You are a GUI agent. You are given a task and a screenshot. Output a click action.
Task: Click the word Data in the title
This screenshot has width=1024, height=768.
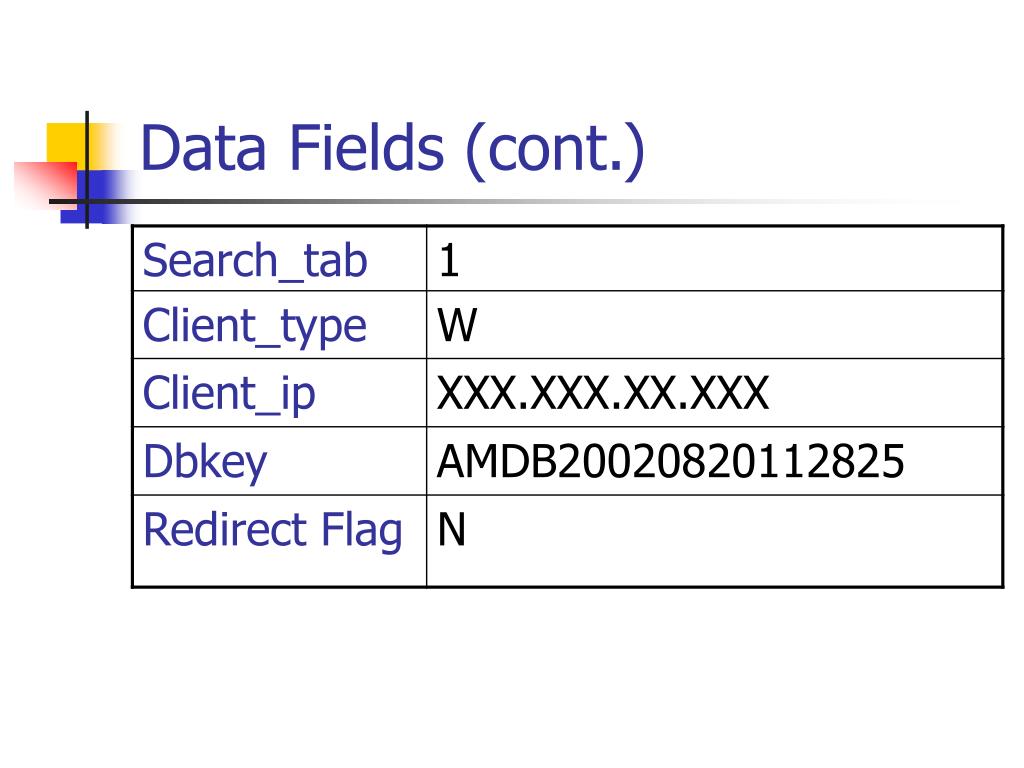pos(204,148)
